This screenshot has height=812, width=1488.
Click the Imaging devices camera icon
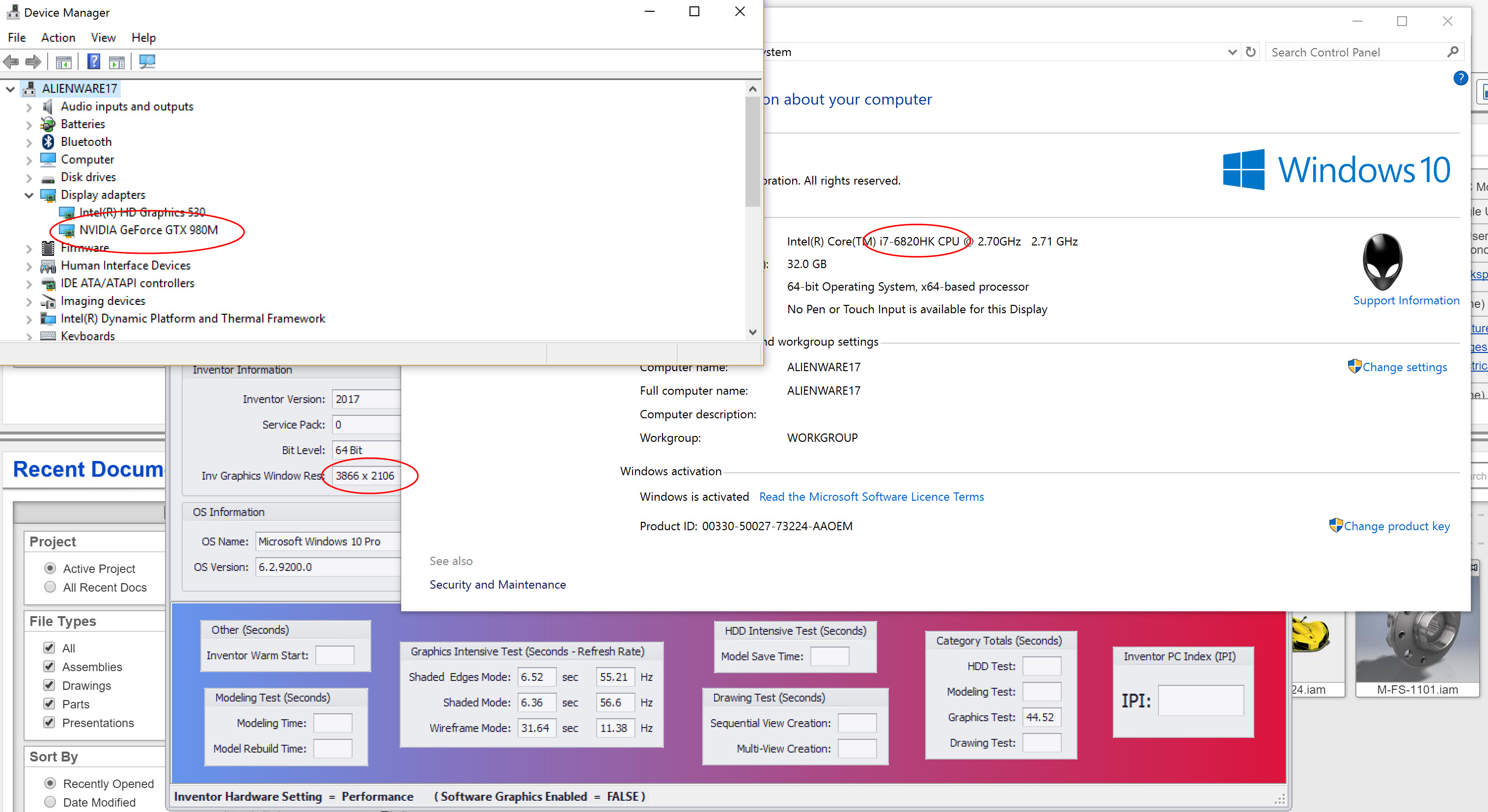click(x=48, y=301)
